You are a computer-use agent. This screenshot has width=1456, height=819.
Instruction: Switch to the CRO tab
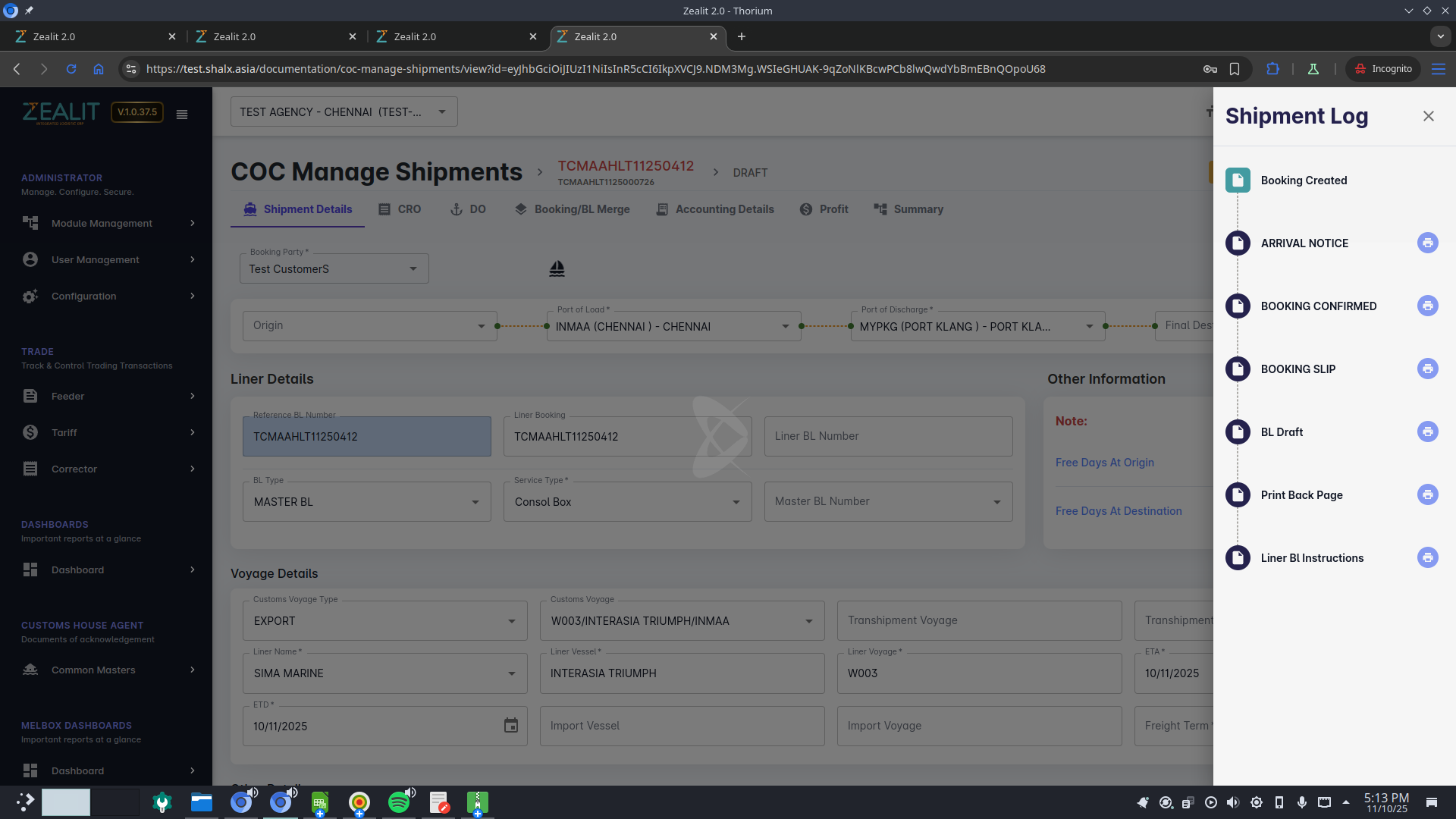[400, 209]
